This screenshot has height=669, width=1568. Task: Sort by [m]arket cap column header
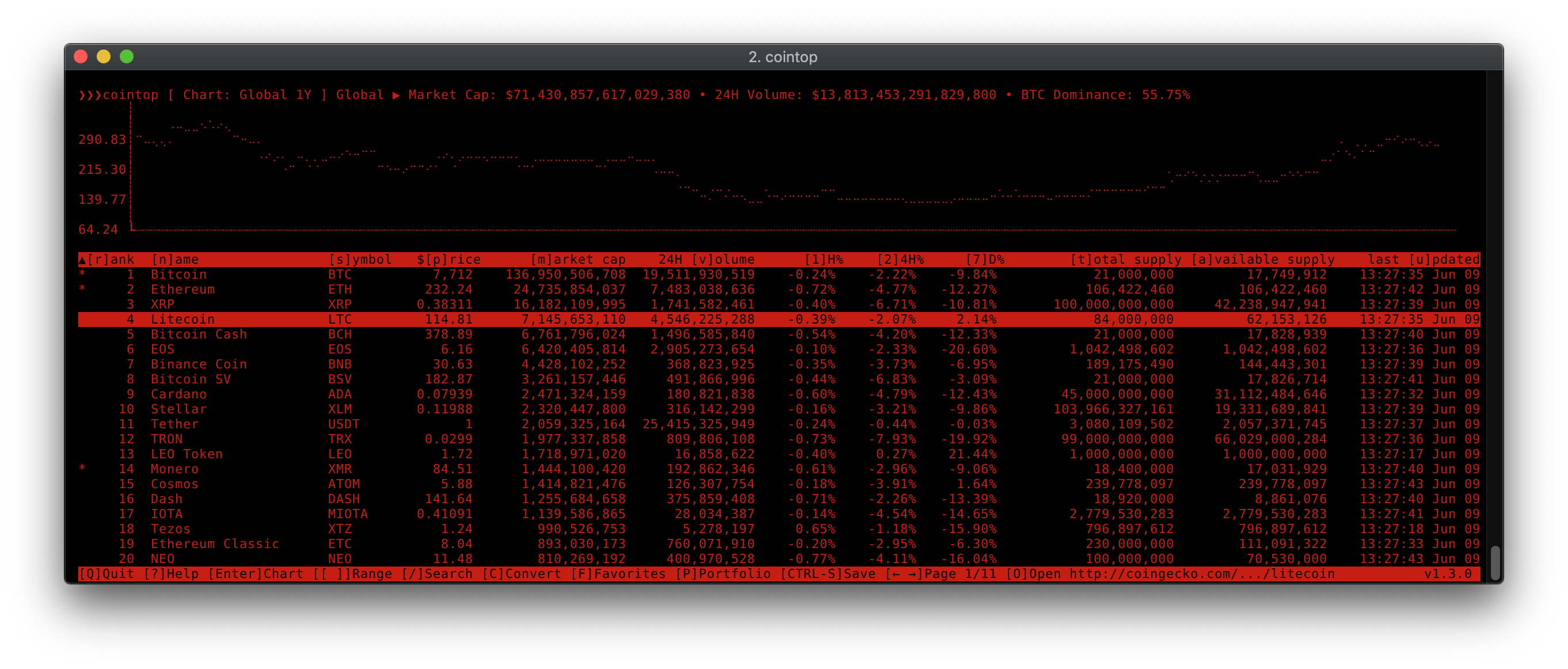[578, 259]
